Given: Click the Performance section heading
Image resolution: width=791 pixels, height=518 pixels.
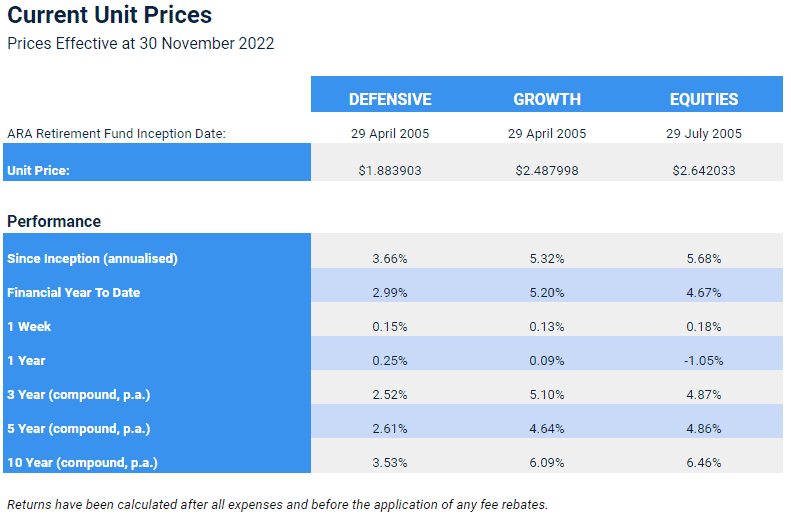Looking at the screenshot, I should [54, 221].
